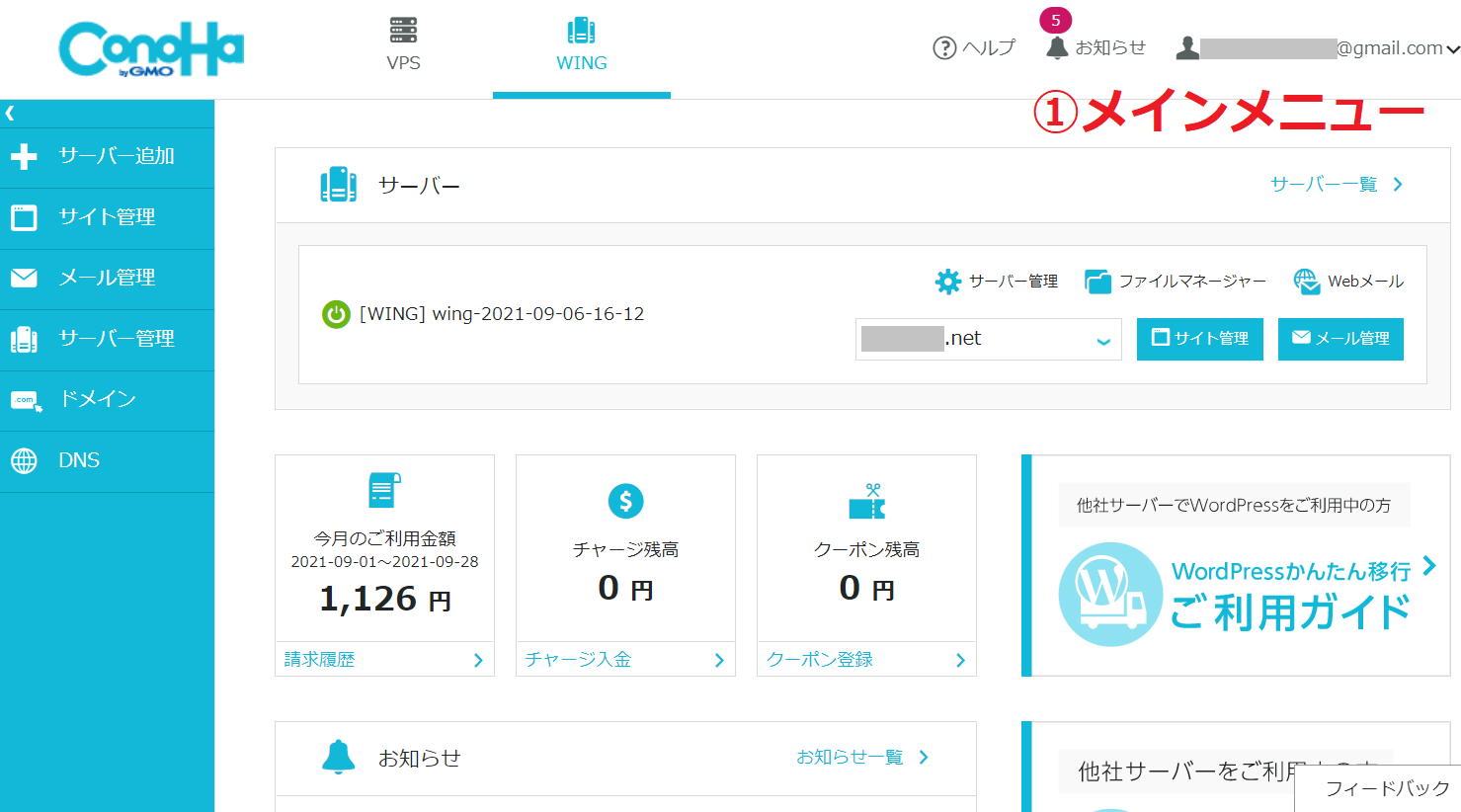Select サーバー追加 in the sidebar
Image resolution: width=1461 pixels, height=812 pixels.
click(x=107, y=156)
